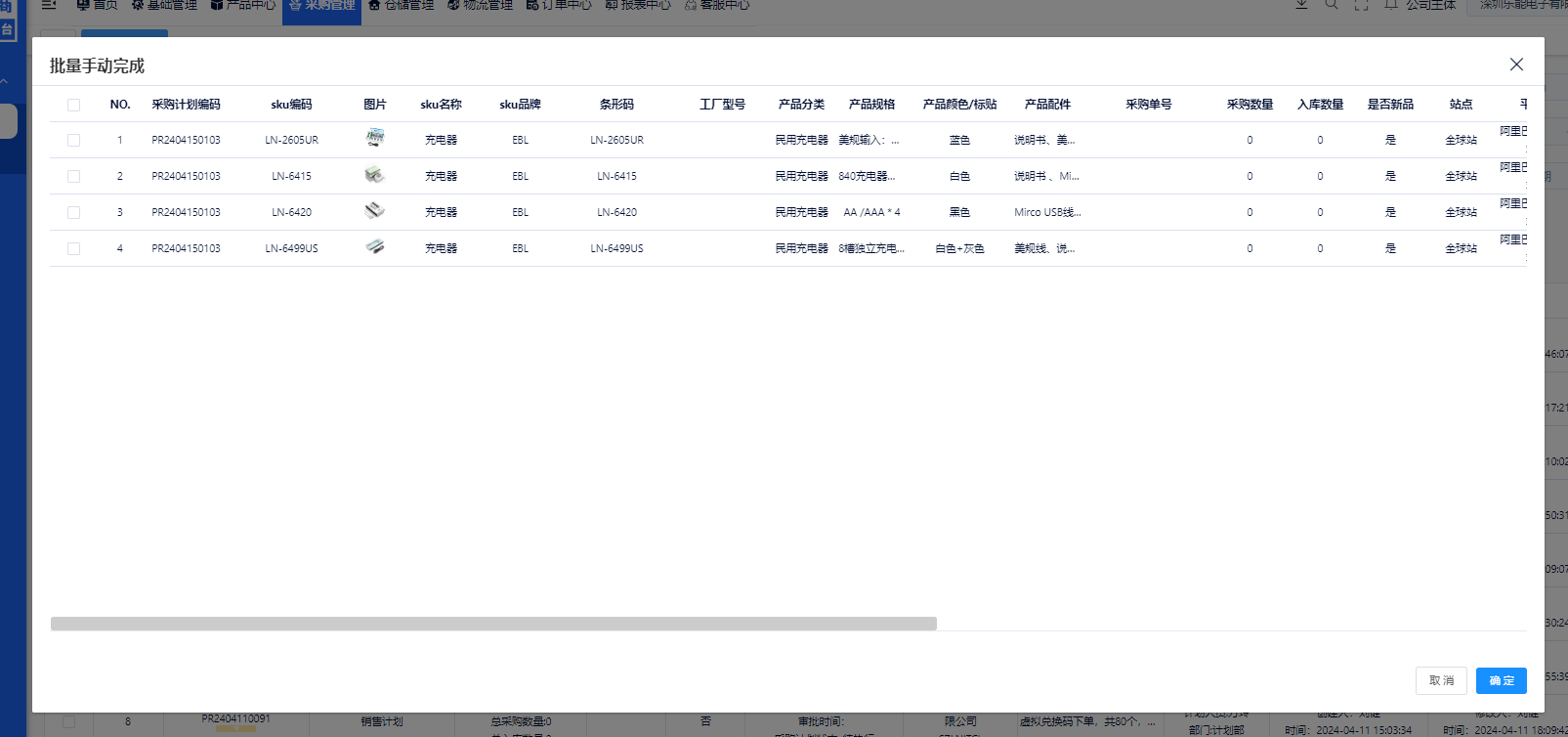Click the download icon in top bar
The width and height of the screenshot is (1568, 737).
coord(1301,5)
